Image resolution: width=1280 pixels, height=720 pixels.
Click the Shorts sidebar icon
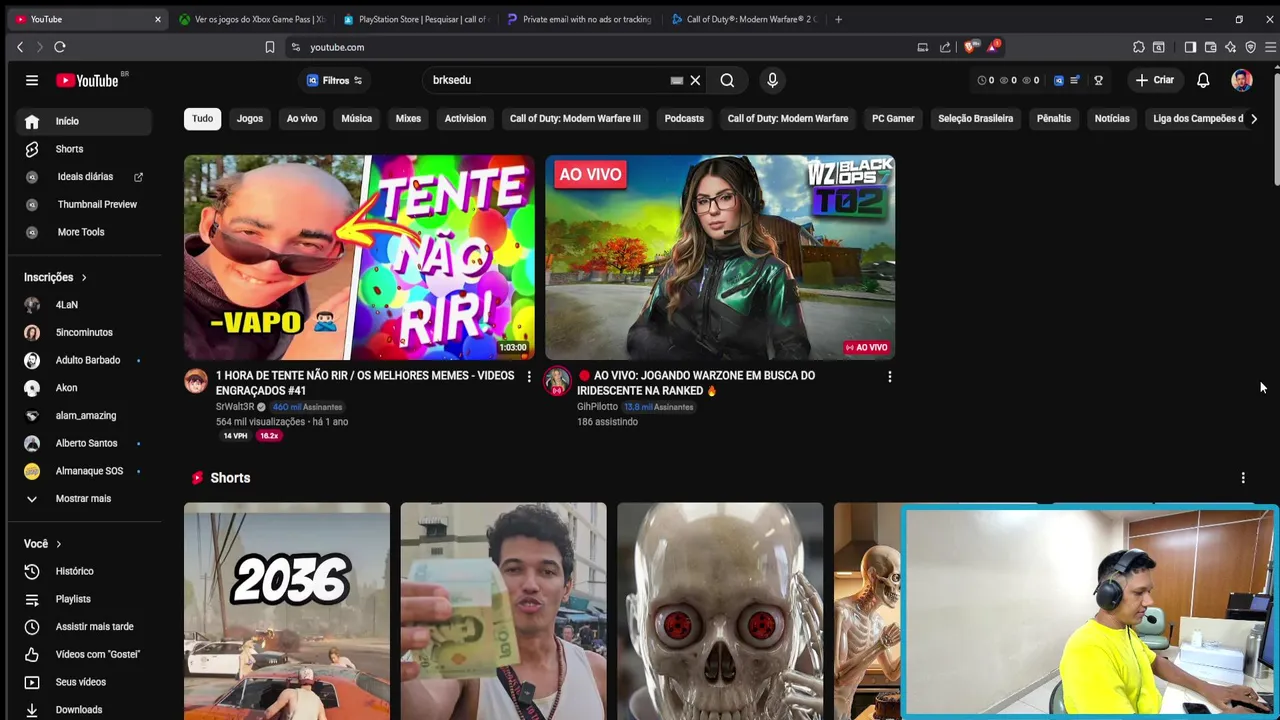(32, 149)
